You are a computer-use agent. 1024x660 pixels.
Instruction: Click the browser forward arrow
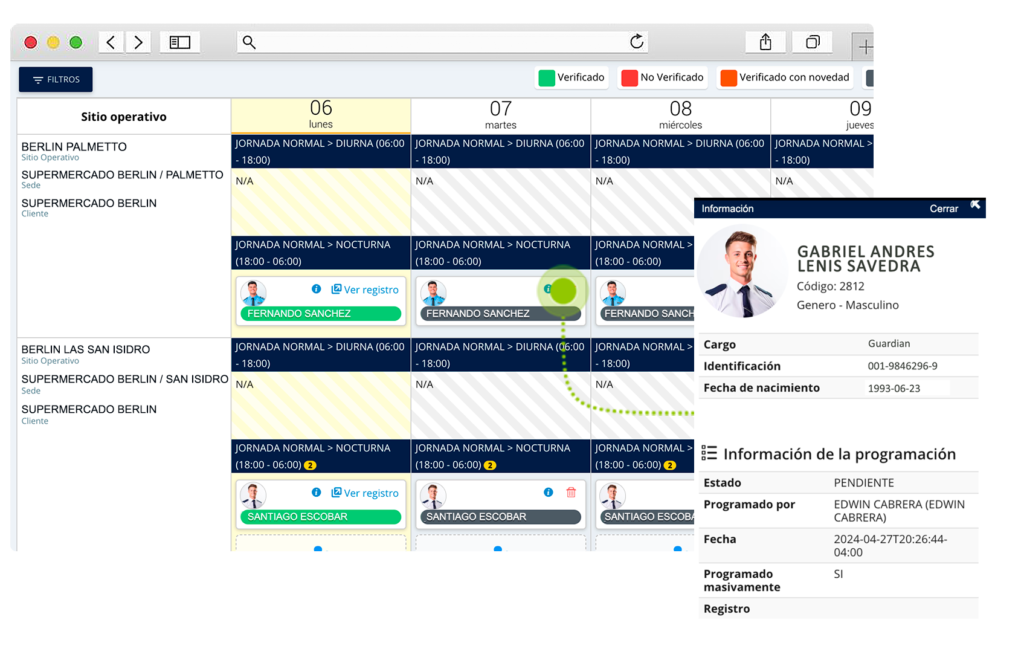pyautogui.click(x=138, y=42)
